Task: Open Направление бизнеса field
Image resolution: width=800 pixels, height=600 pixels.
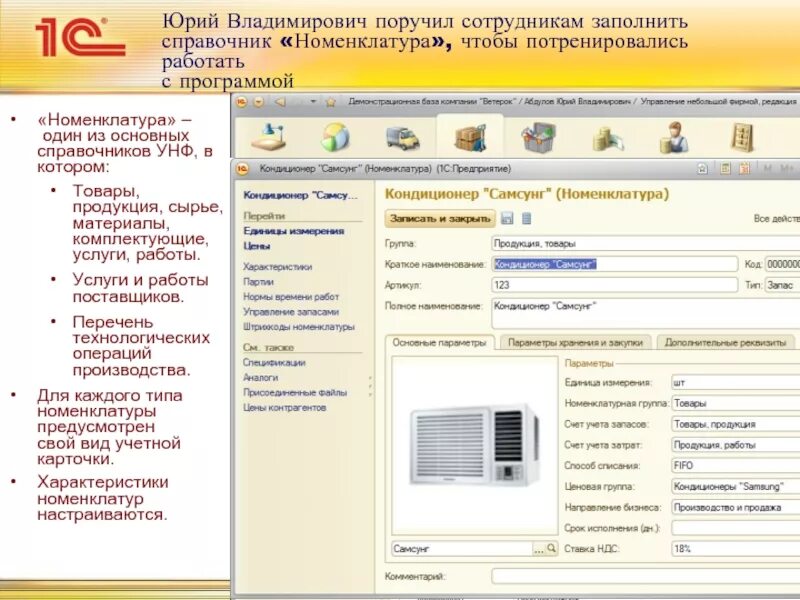Action: pos(735,507)
